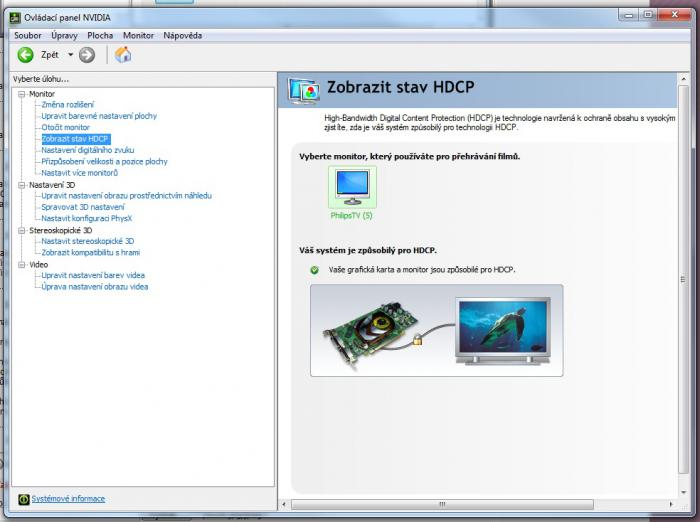Collapse the Stereoskopické 3D tree section

point(21,230)
